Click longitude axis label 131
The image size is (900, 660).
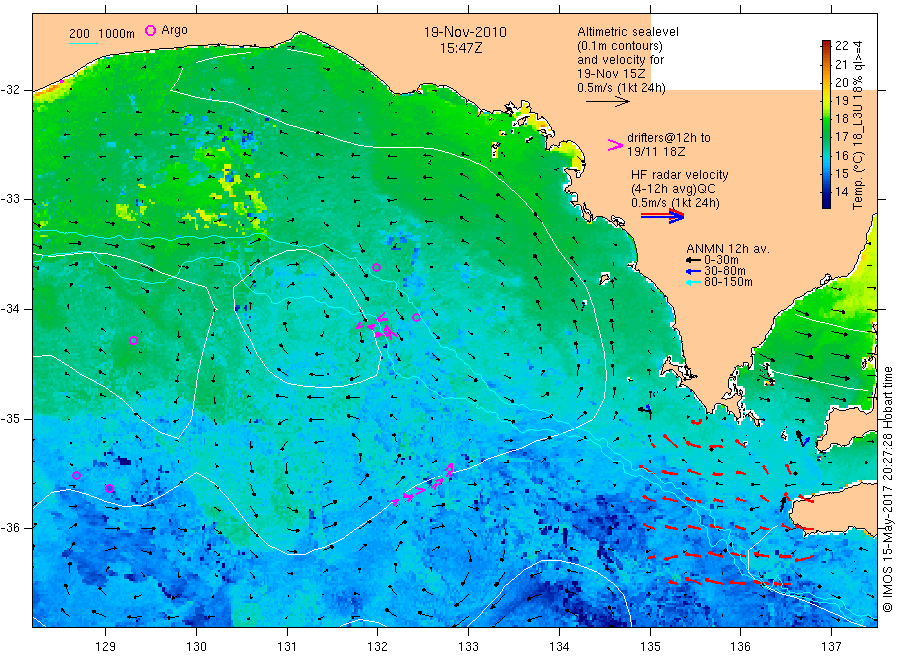tap(287, 647)
